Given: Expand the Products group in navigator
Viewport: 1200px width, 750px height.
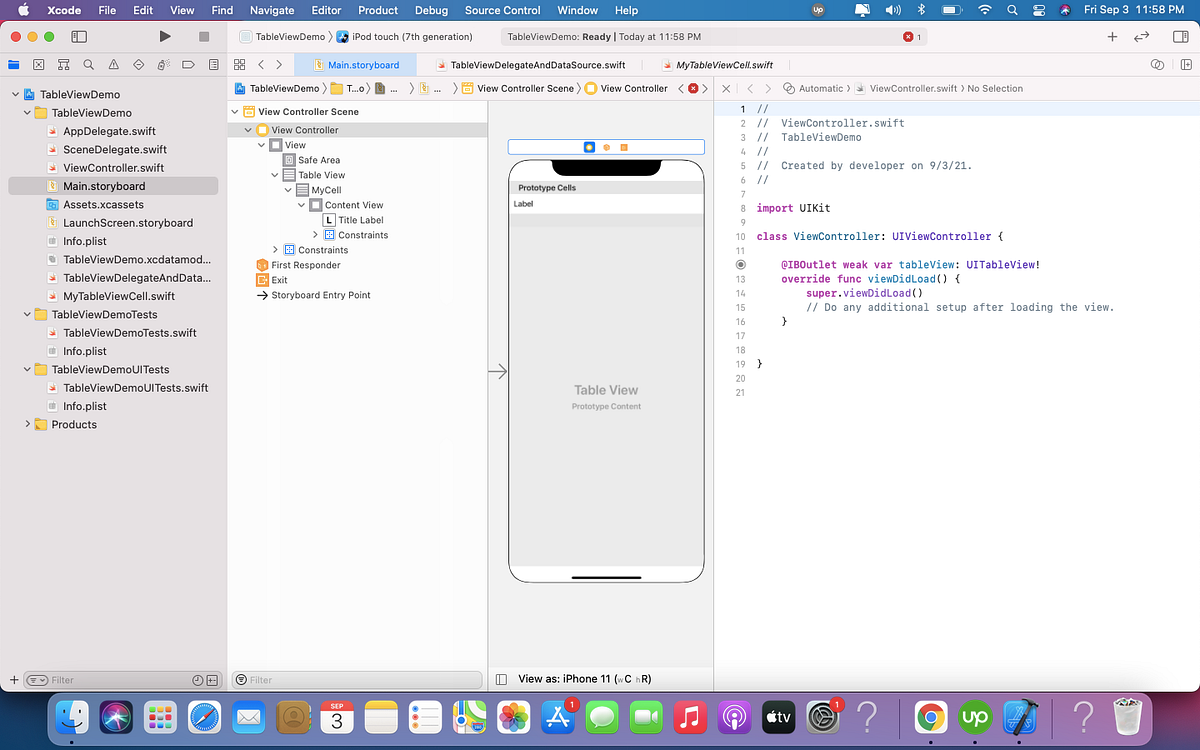Looking at the screenshot, I should [x=27, y=424].
